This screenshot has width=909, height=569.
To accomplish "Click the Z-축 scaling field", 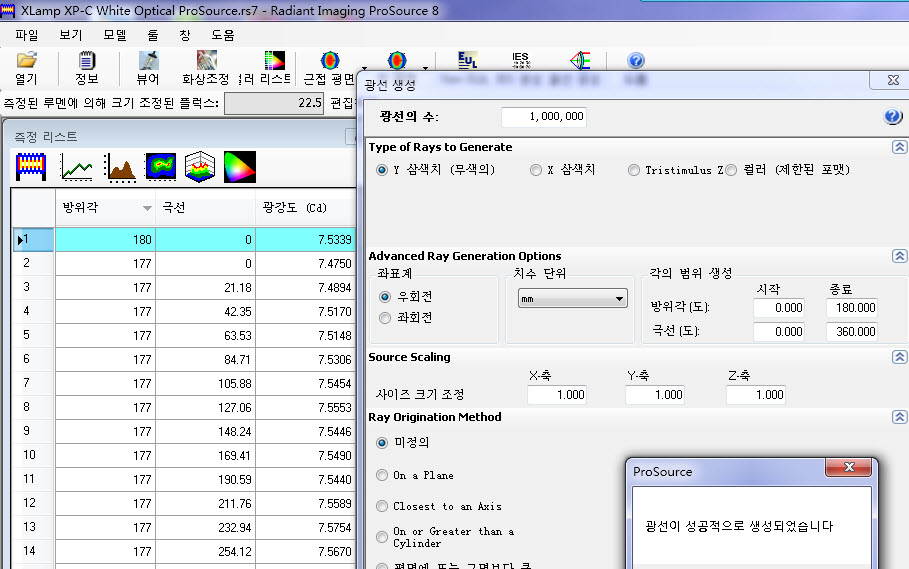I will pos(756,395).
